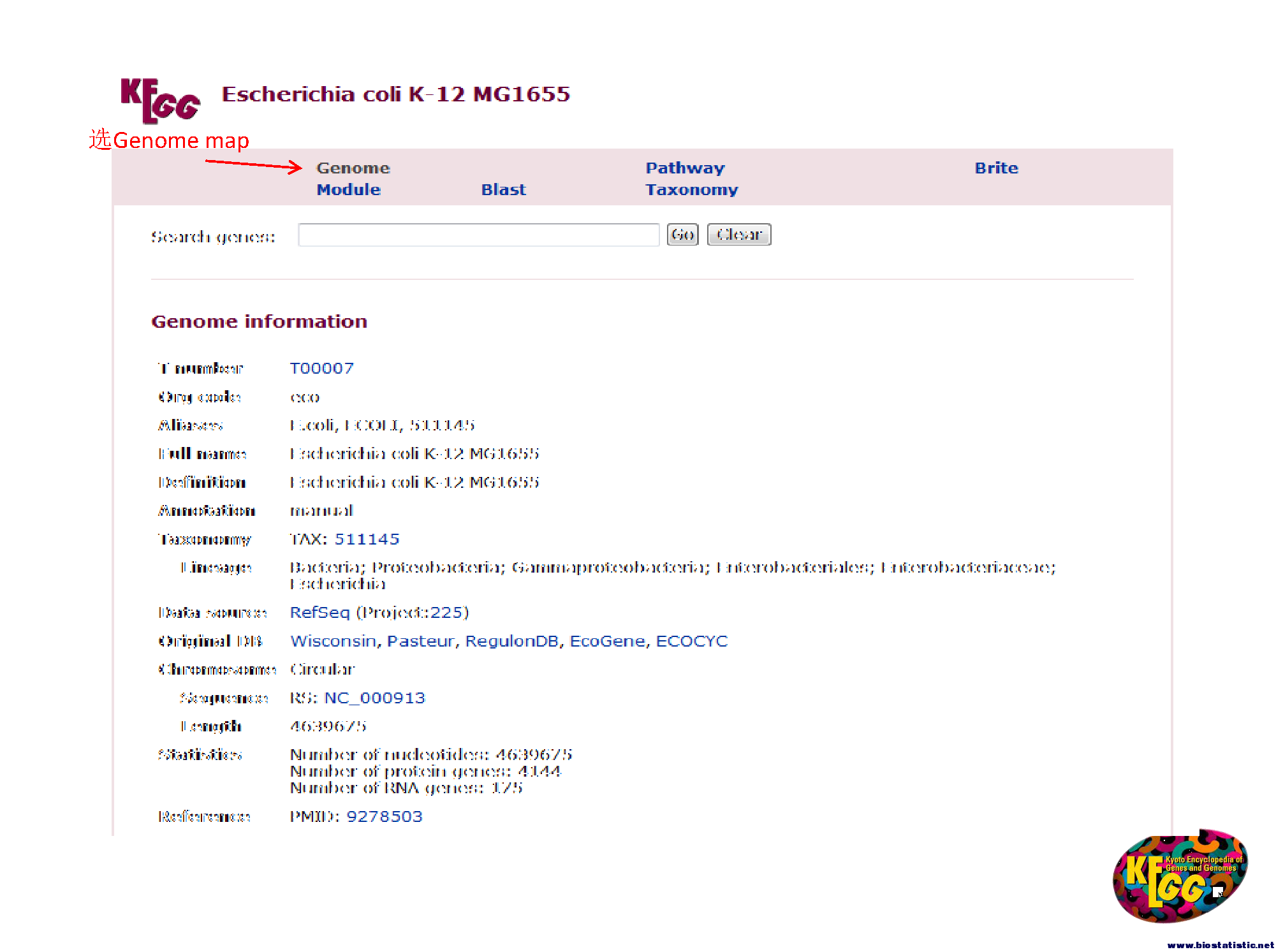Open the T00007 T number link
This screenshot has height=952, width=1276.
click(322, 369)
